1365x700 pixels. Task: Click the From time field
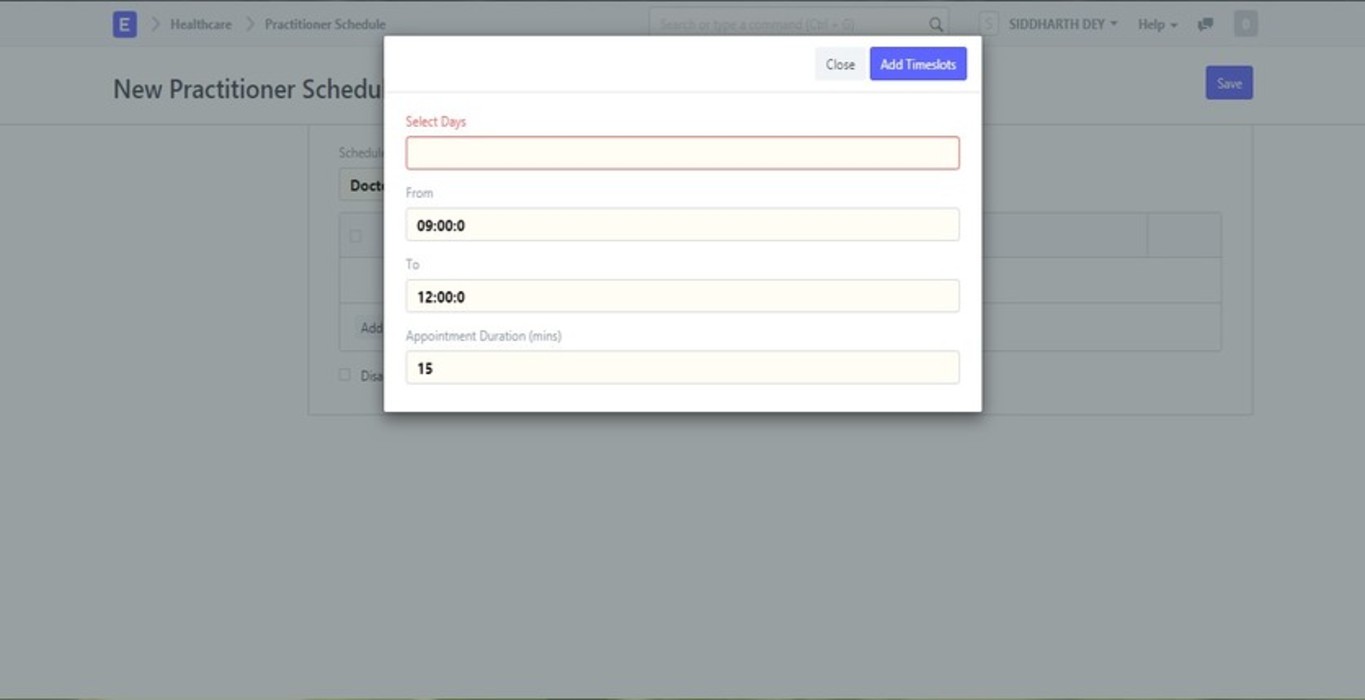pos(682,225)
